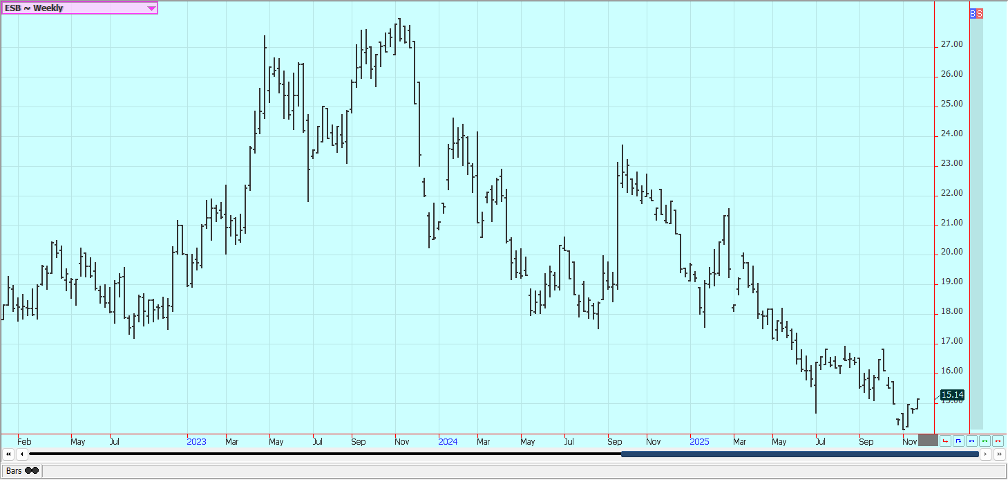Screen dimensions: 1008x480
Task: Click the 2024 year label on time axis
Action: 448,440
